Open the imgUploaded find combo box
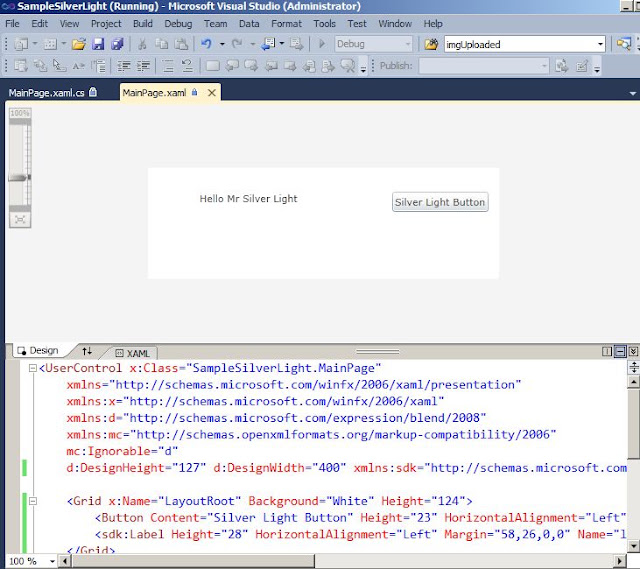This screenshot has height=569, width=640. tap(524, 44)
